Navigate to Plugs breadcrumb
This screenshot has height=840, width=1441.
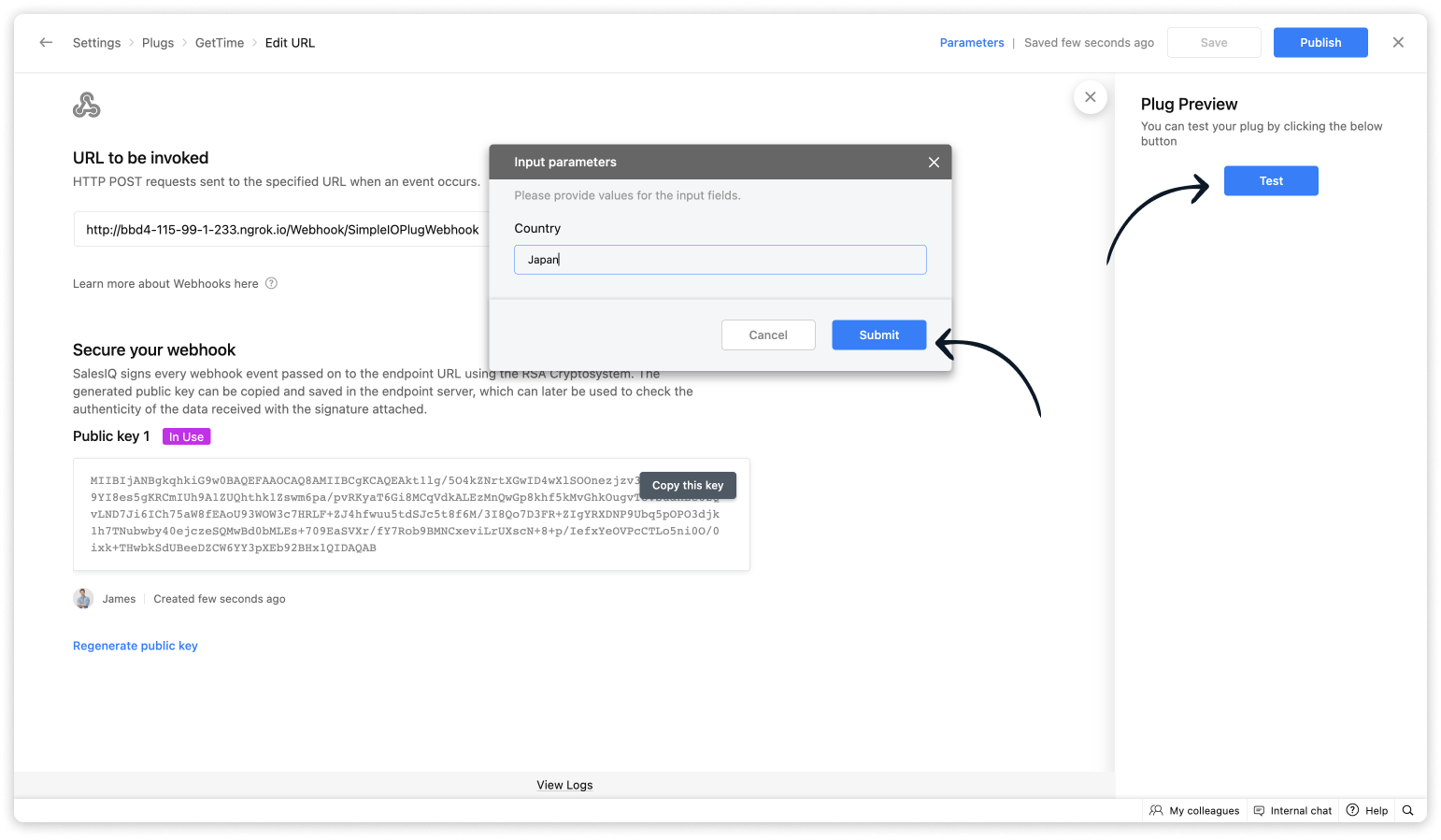(x=158, y=43)
